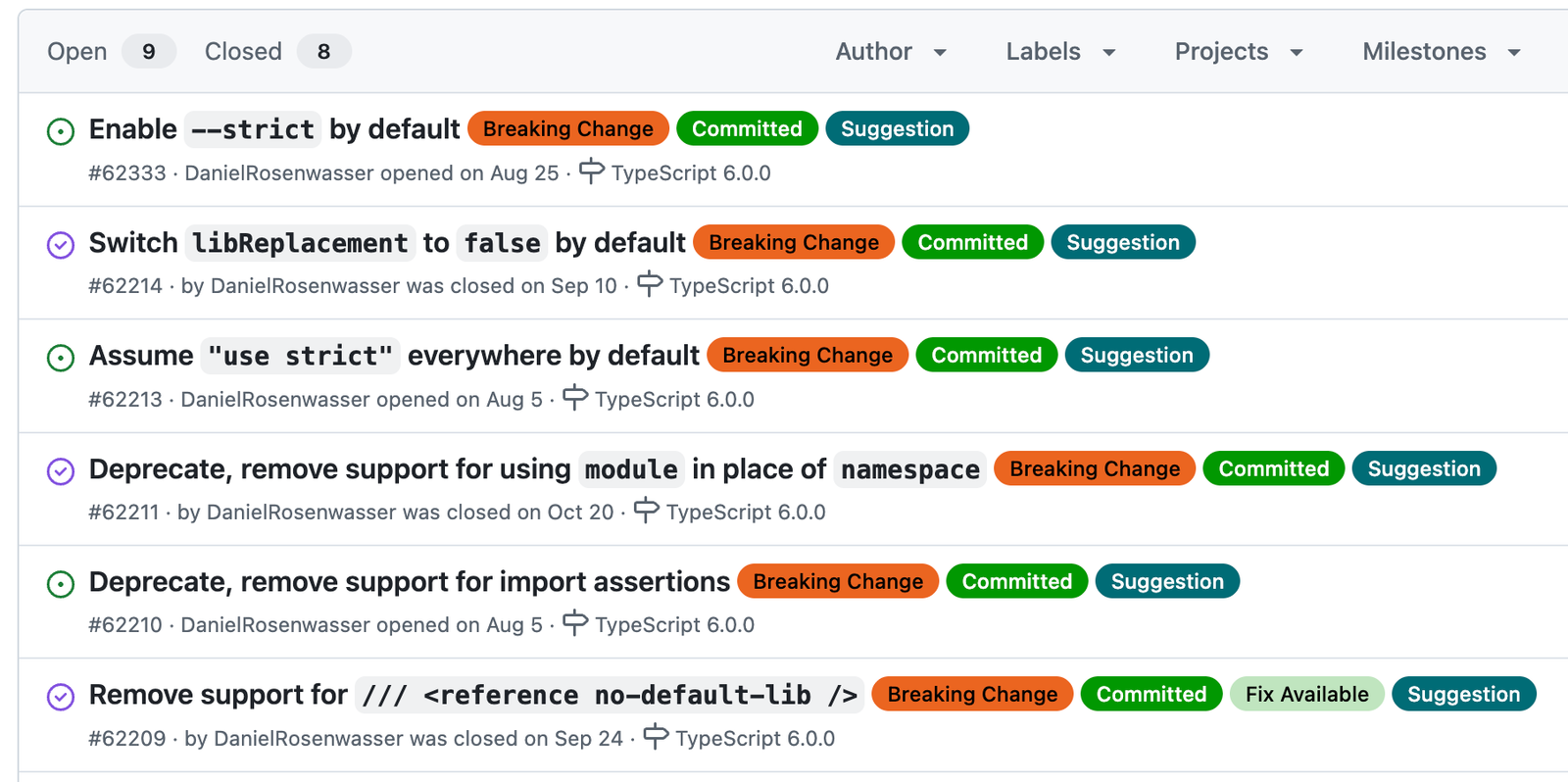The image size is (1568, 782).
Task: Click Breaking Change label on "use strict" issue
Action: [808, 355]
